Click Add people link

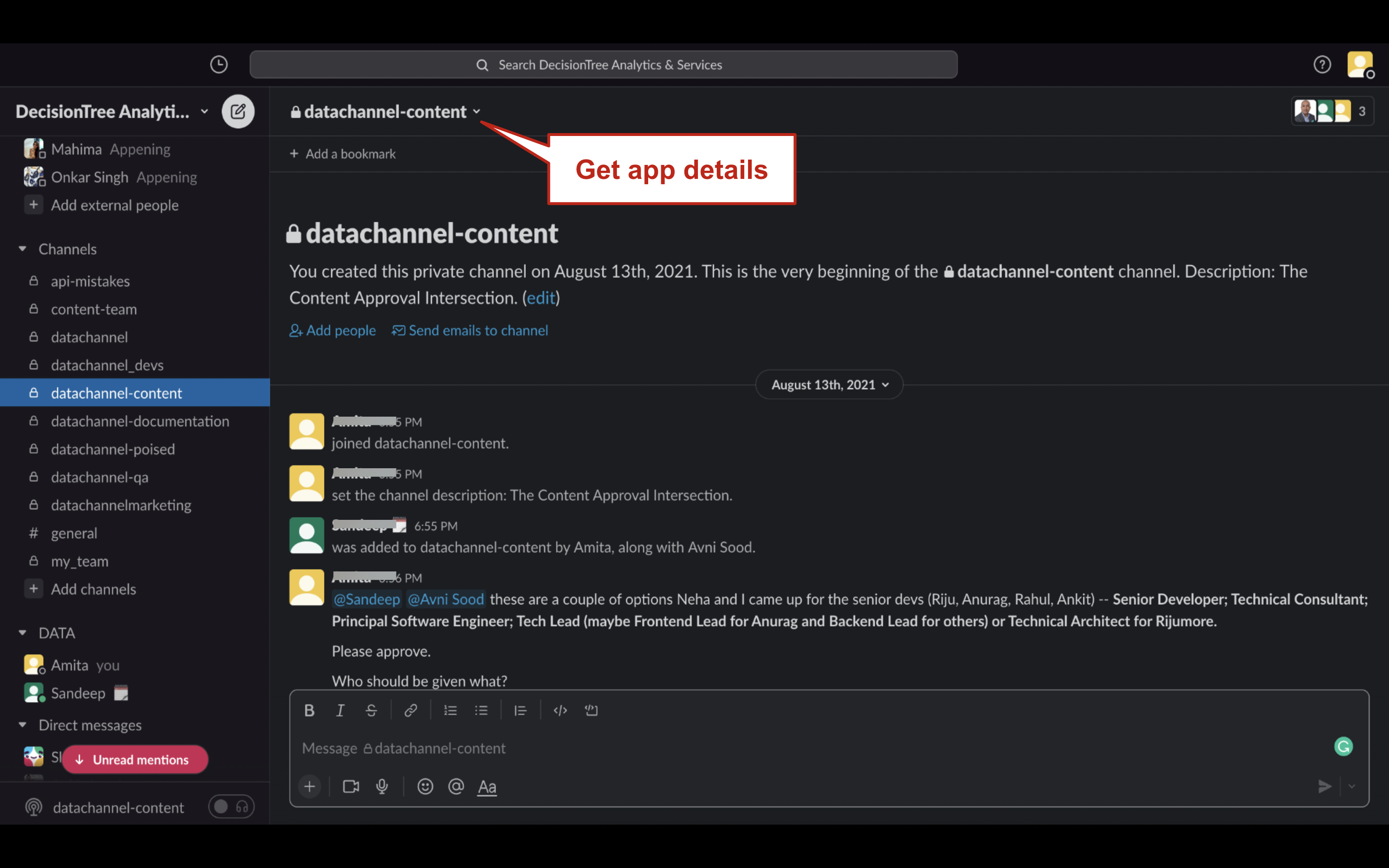332,331
